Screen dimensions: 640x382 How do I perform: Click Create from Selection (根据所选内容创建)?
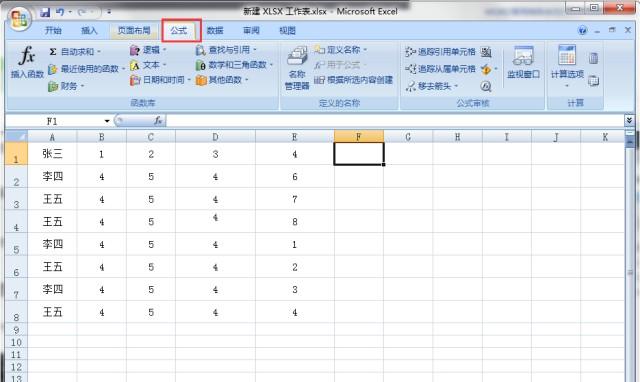click(x=353, y=80)
